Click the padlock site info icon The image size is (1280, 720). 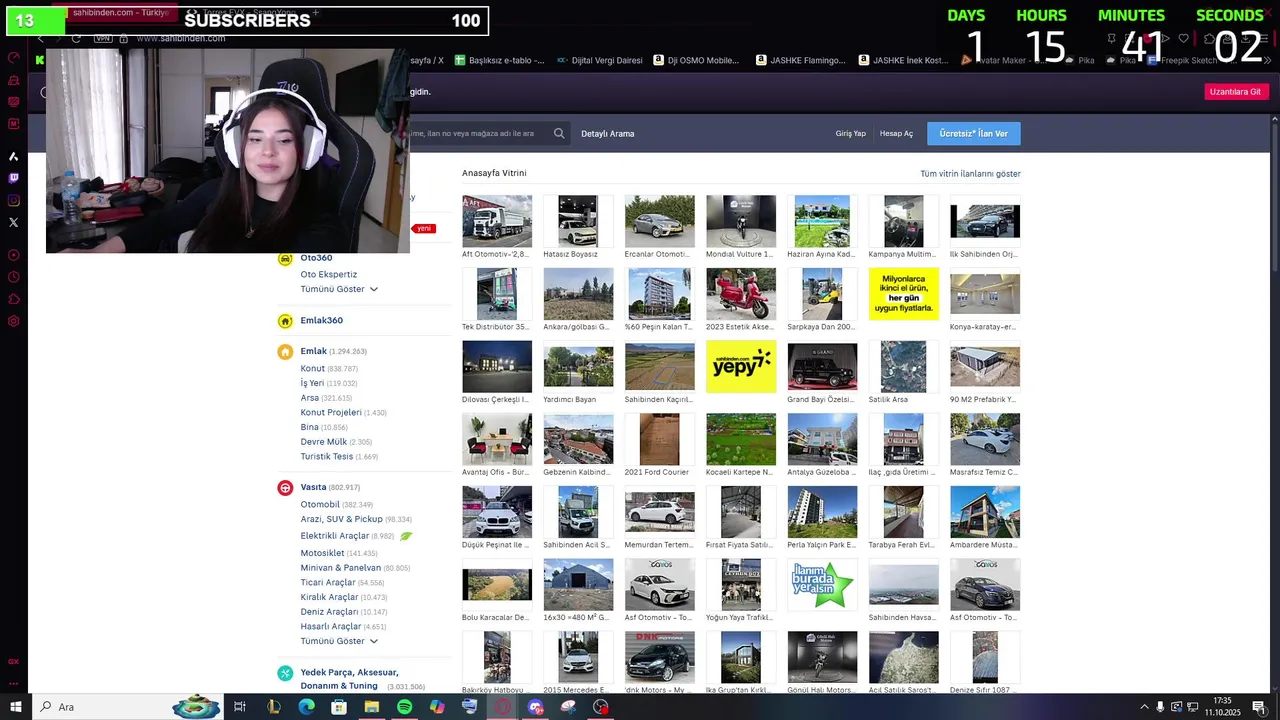point(123,38)
